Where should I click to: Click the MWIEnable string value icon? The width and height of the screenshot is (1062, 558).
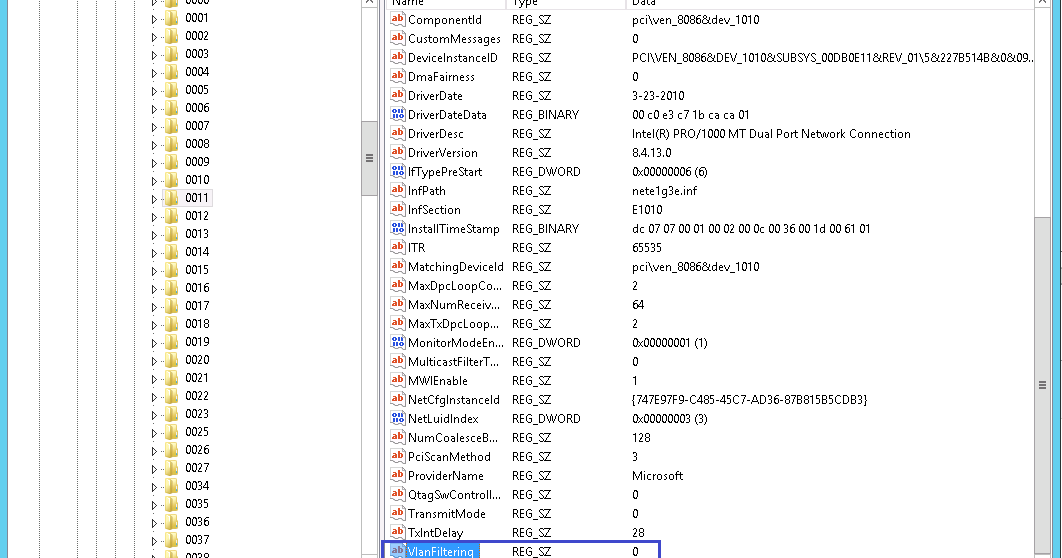398,380
